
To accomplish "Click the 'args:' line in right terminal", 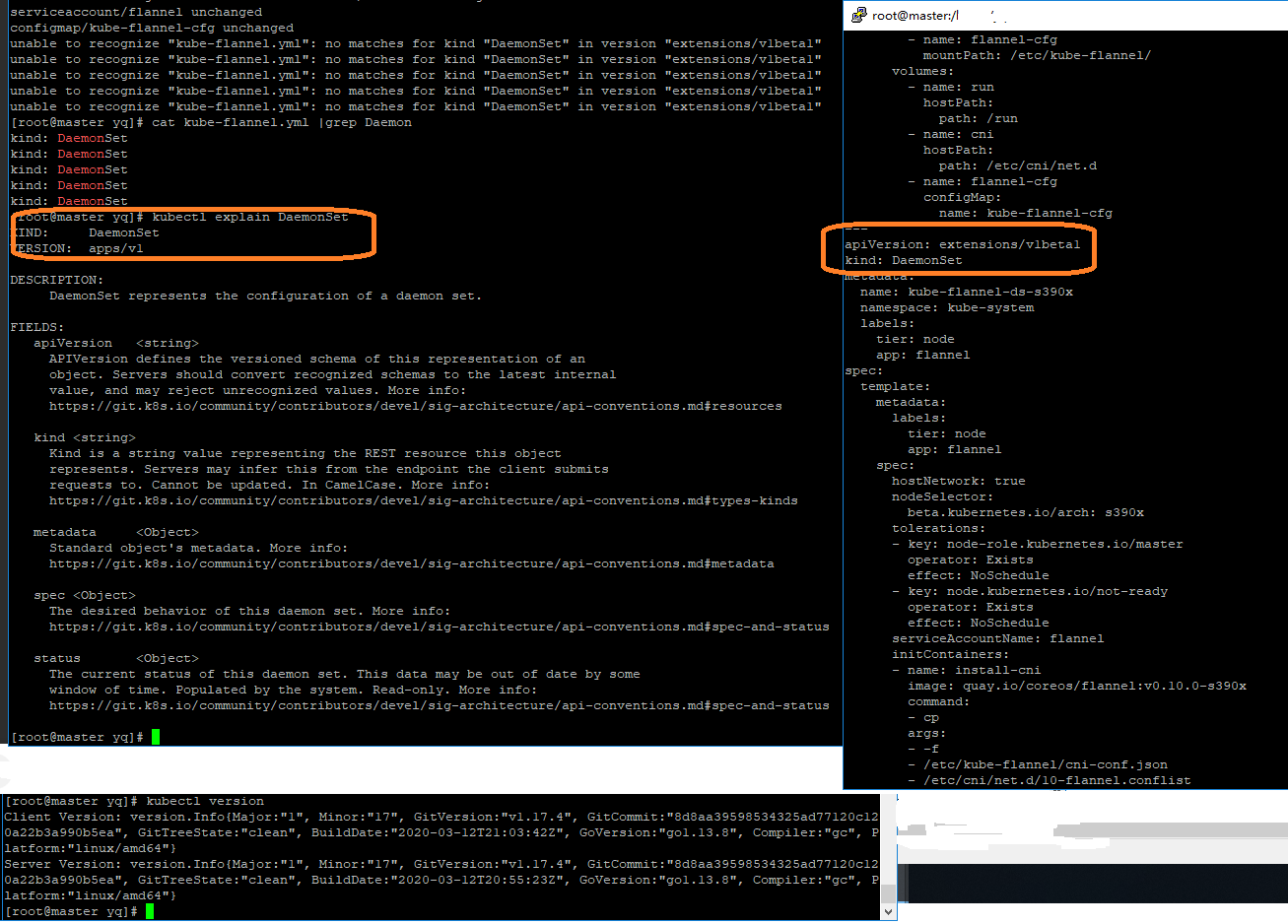I will (x=926, y=733).
